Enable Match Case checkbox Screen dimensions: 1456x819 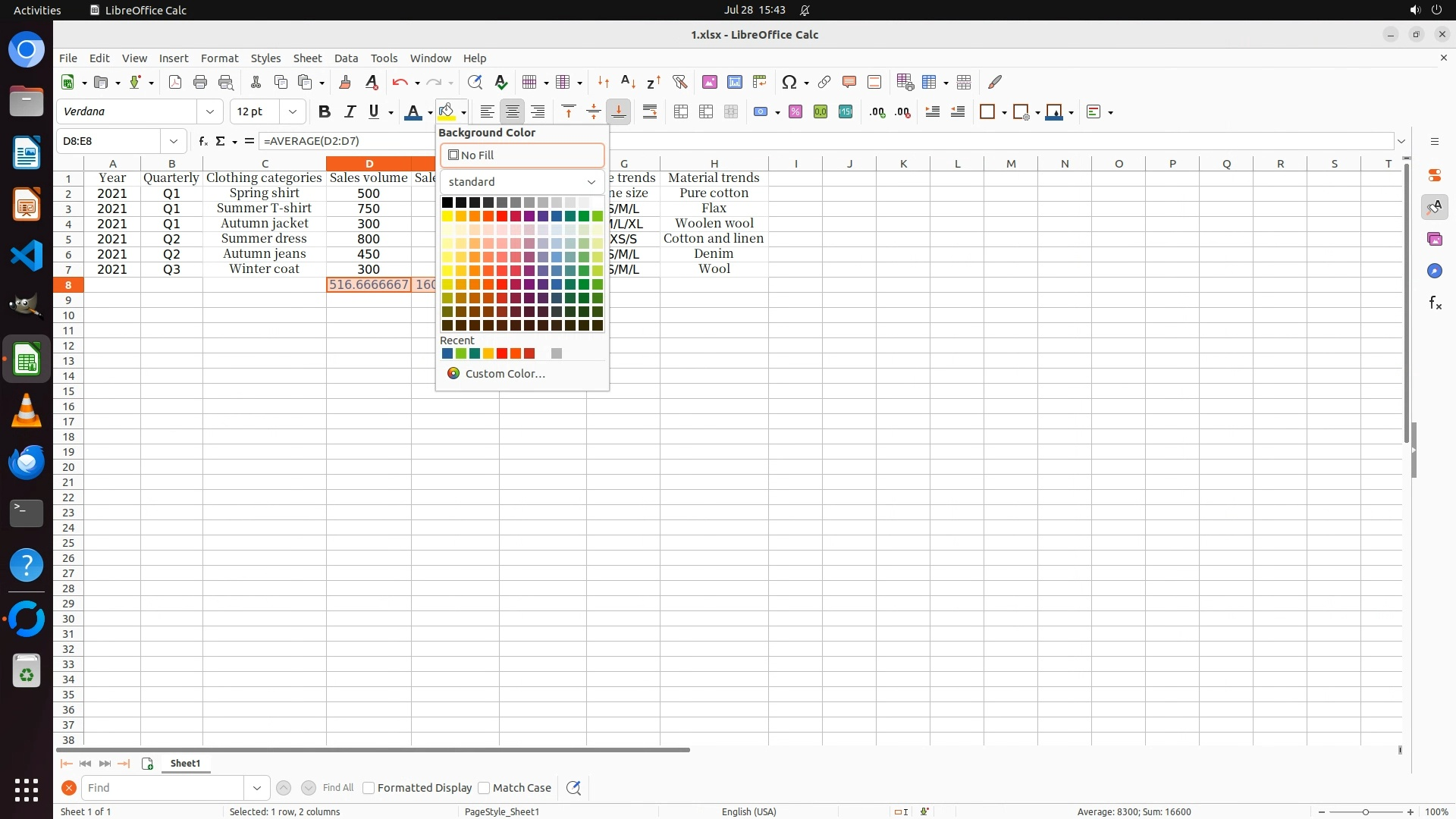pos(484,788)
